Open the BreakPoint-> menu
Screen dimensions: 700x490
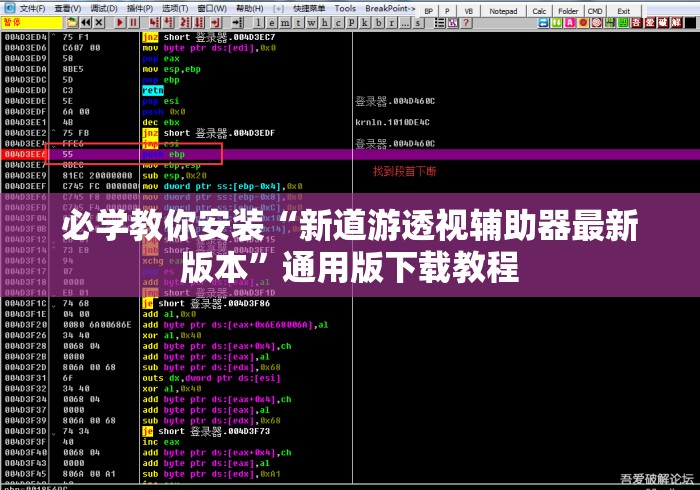click(390, 8)
